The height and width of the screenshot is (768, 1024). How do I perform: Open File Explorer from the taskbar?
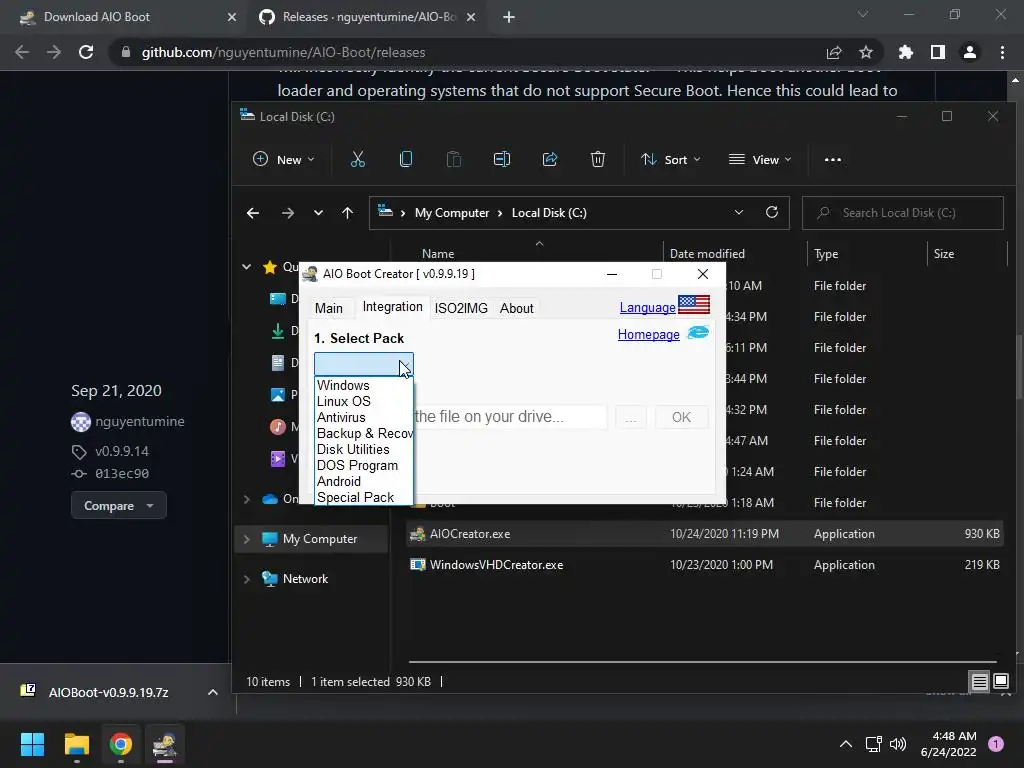[76, 744]
